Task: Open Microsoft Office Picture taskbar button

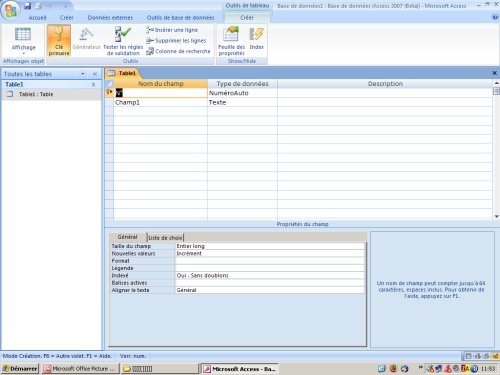Action: pyautogui.click(x=79, y=369)
